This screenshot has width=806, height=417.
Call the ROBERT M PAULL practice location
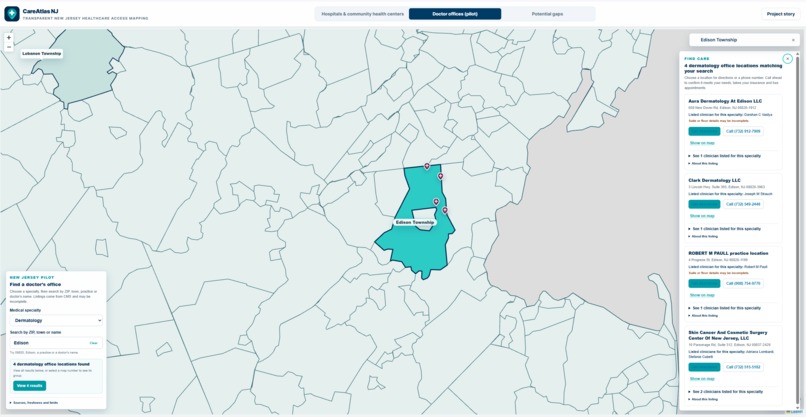point(743,283)
